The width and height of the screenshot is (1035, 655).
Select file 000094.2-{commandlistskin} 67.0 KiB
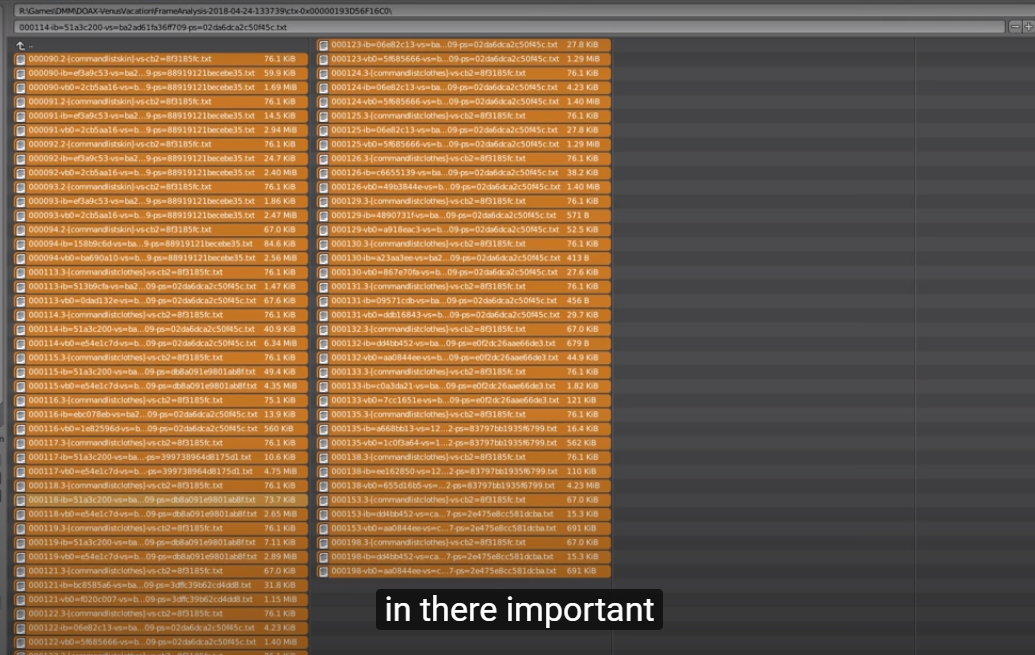(x=161, y=230)
